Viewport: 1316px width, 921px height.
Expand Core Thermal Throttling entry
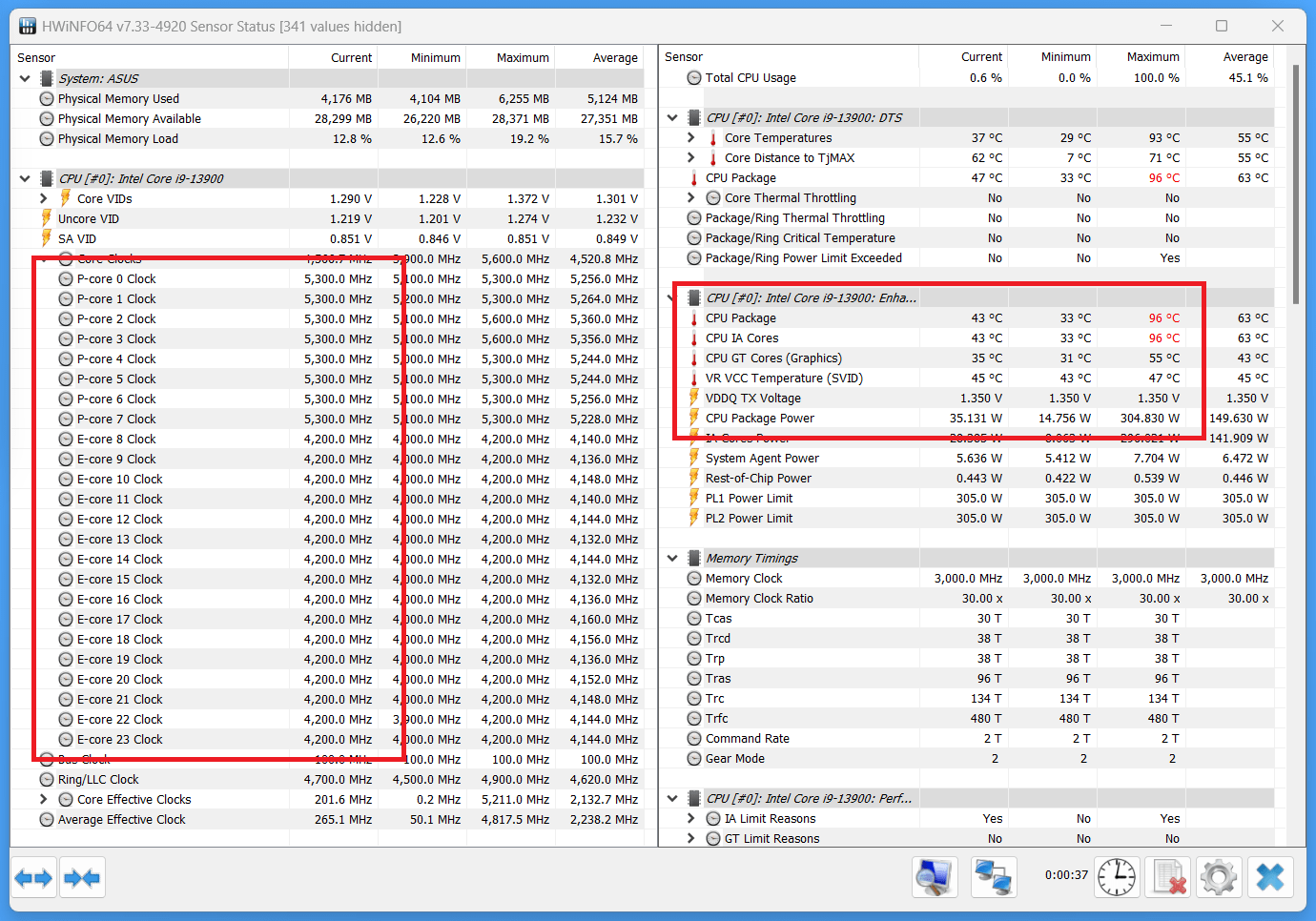691,198
